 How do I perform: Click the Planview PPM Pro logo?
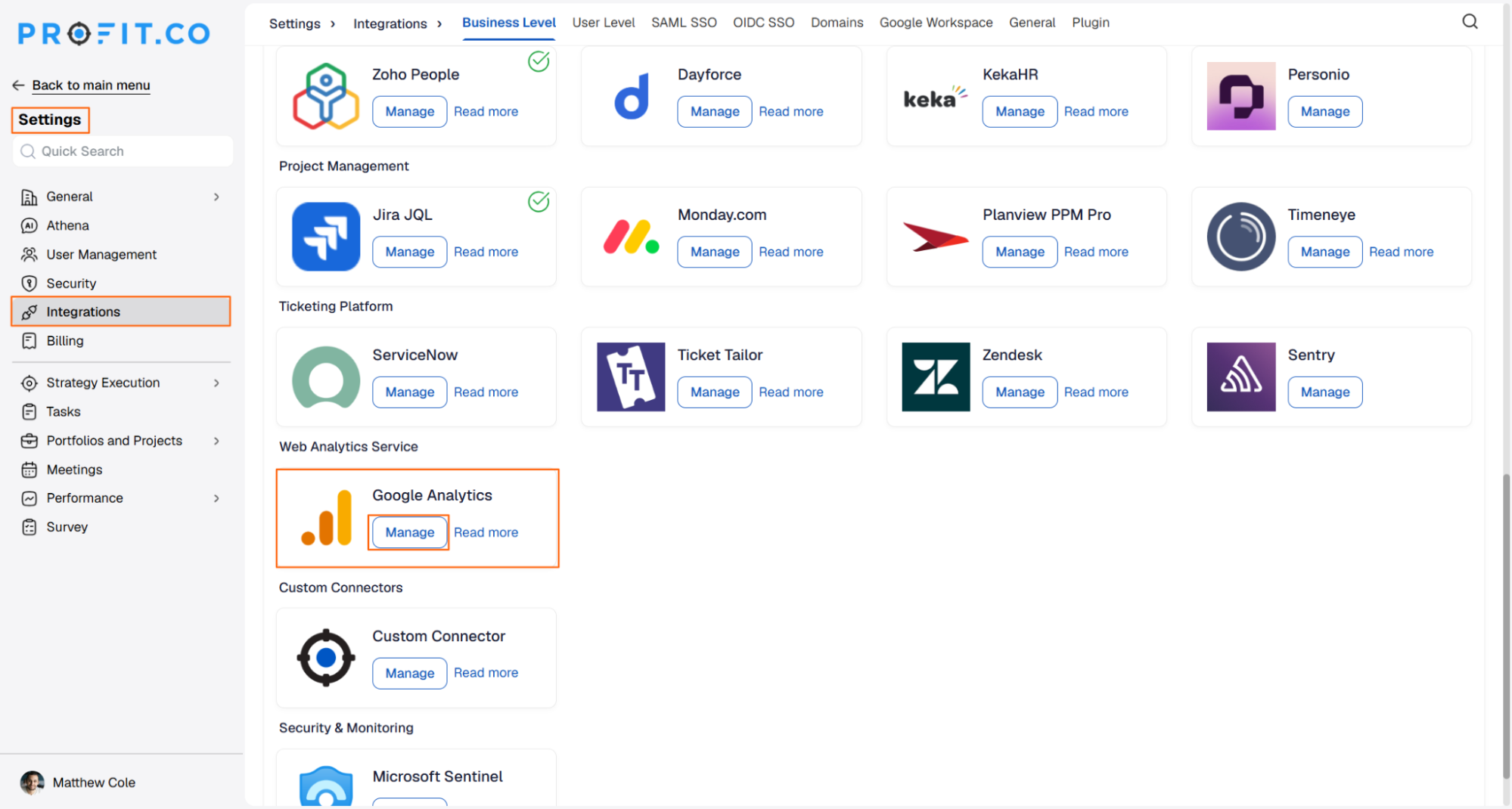point(936,237)
